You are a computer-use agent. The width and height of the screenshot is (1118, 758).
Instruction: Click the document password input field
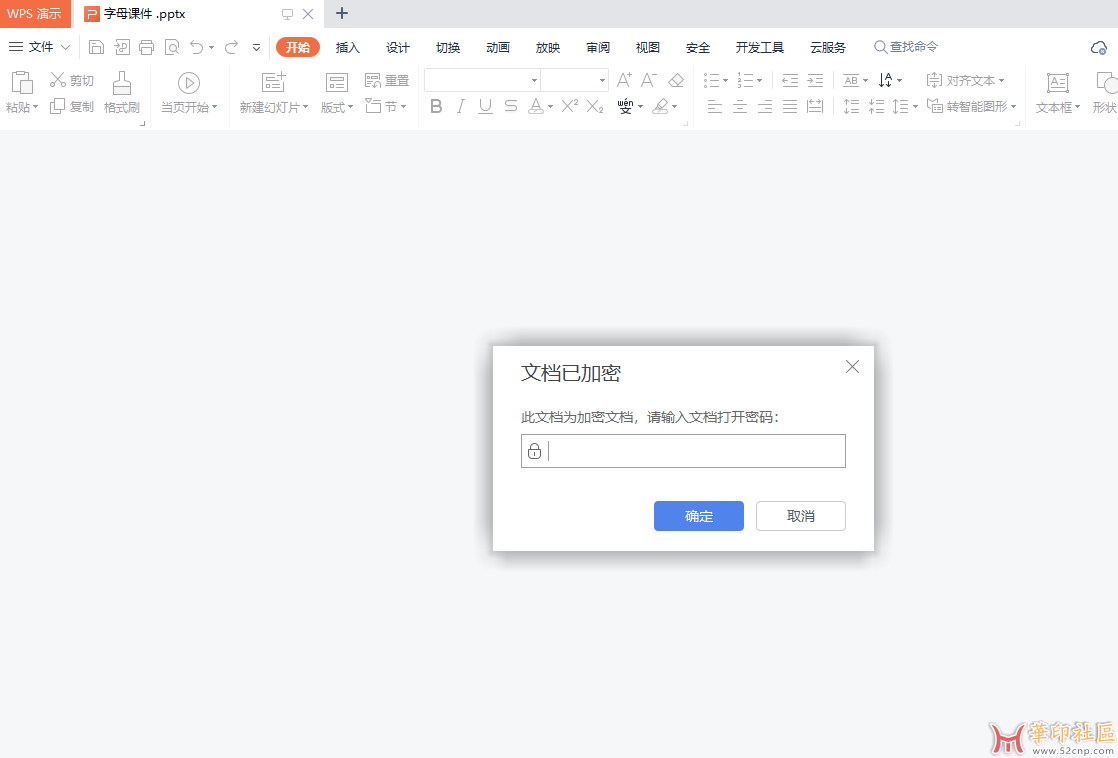[x=694, y=451]
